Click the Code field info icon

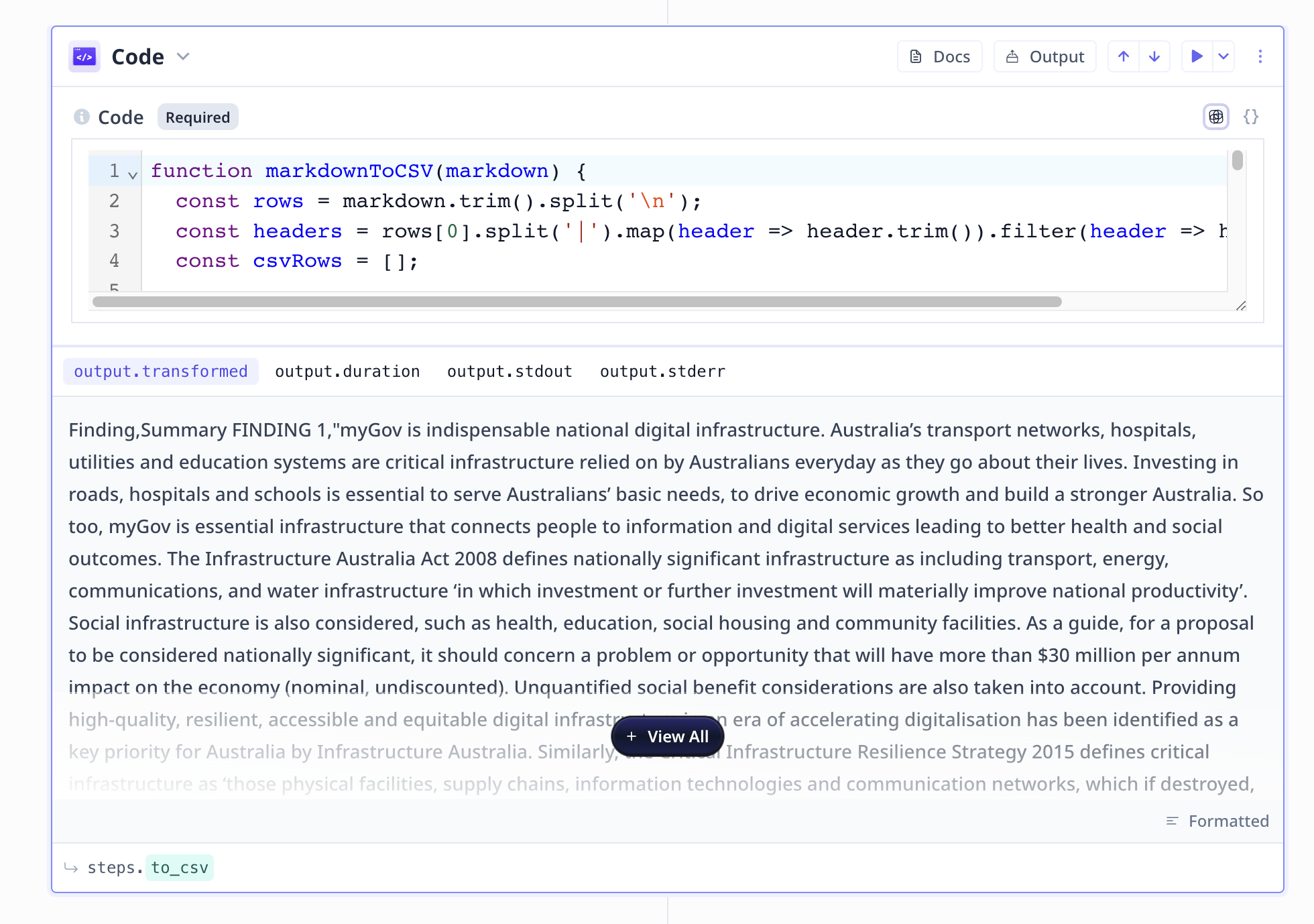[x=82, y=117]
